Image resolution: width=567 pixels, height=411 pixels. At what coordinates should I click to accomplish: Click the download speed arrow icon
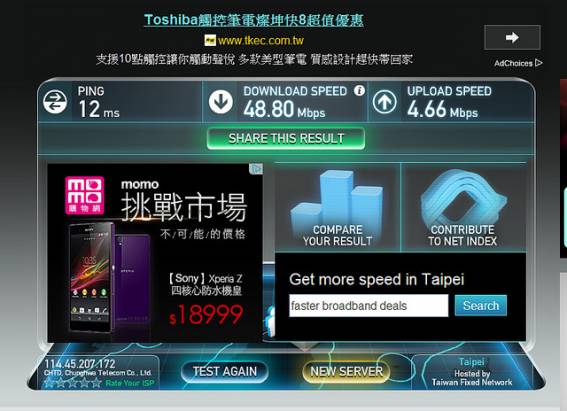pyautogui.click(x=220, y=102)
